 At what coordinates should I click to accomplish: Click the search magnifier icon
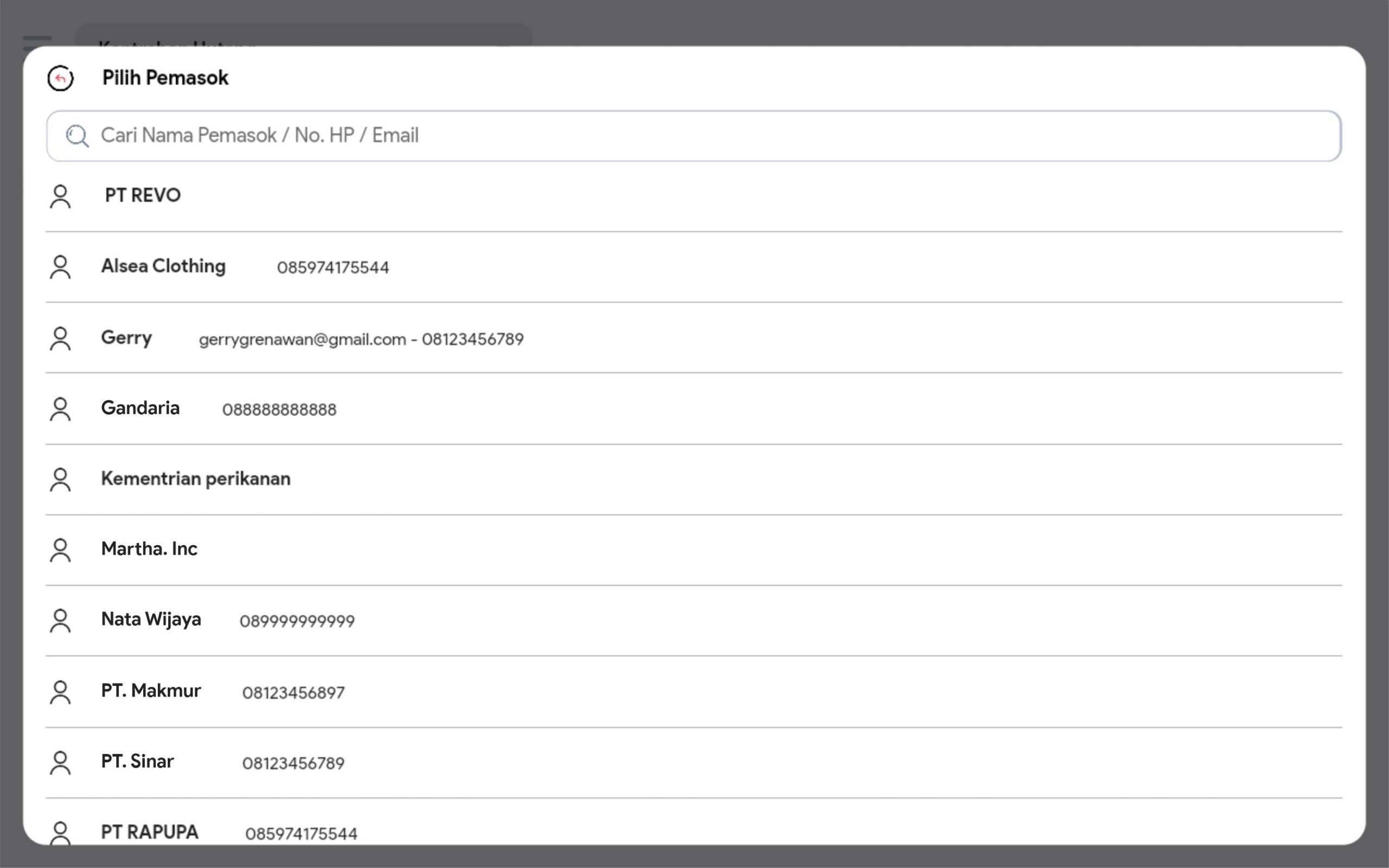click(77, 137)
